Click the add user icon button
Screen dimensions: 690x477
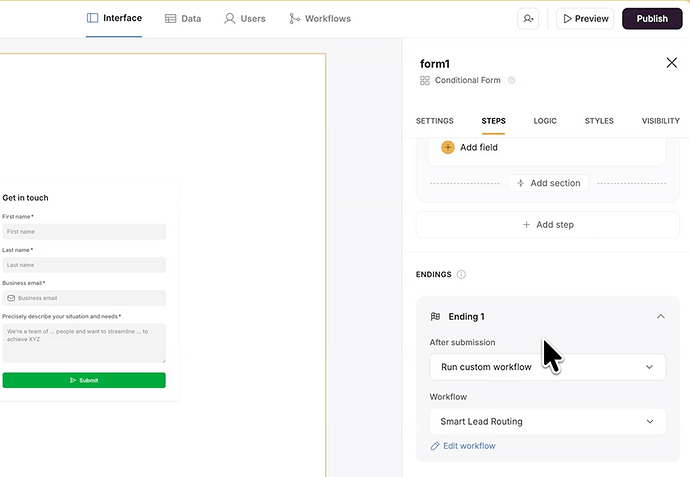click(527, 18)
